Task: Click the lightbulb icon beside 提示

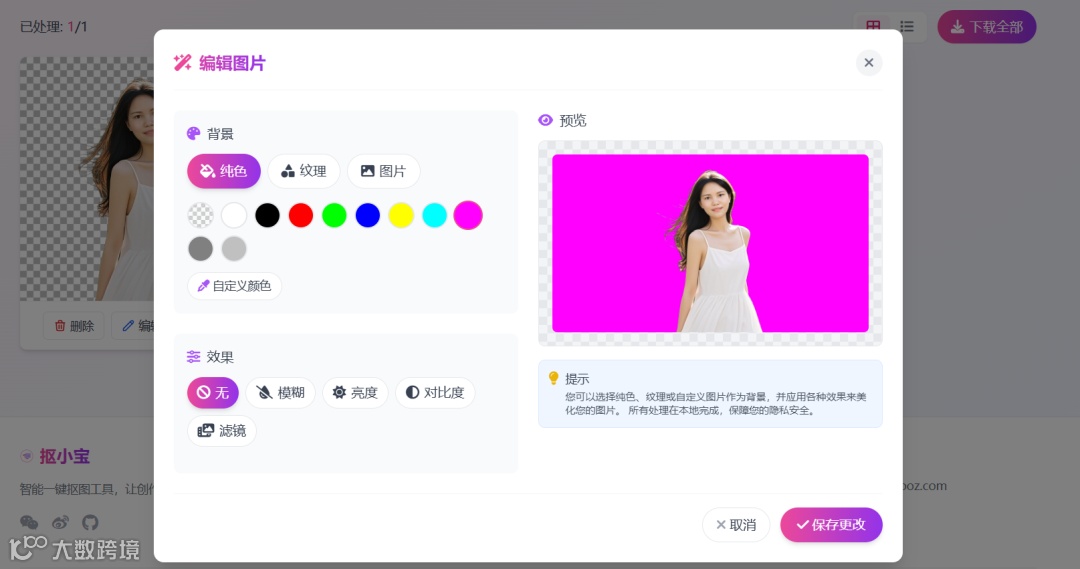Action: tap(553, 378)
